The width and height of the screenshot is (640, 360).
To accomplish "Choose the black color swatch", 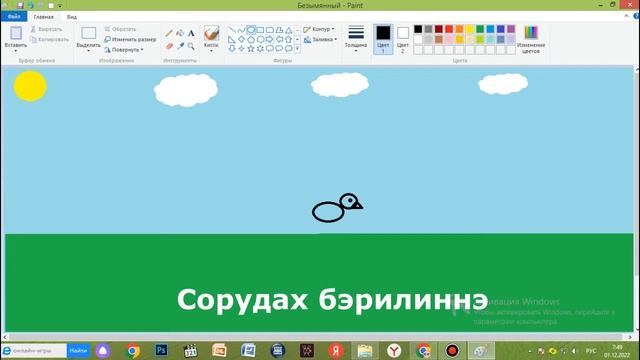I will 418,29.
